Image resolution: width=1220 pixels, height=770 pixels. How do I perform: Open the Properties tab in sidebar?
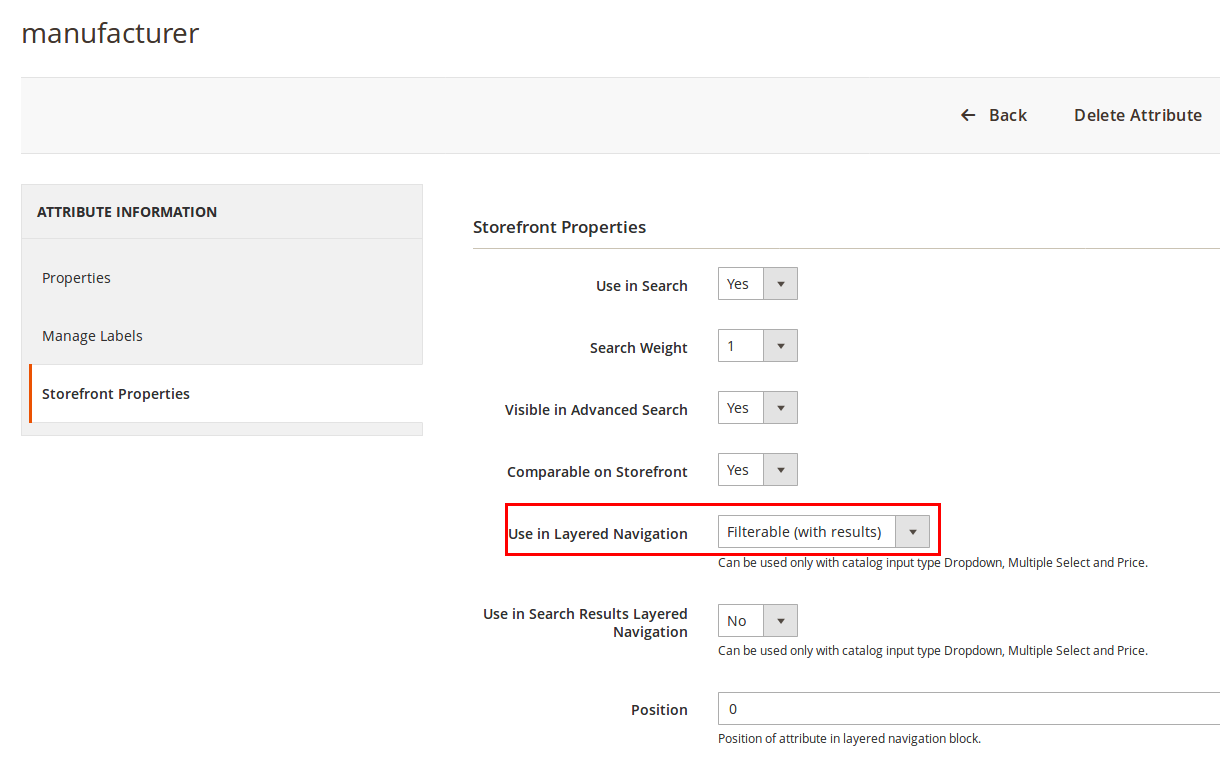click(76, 278)
